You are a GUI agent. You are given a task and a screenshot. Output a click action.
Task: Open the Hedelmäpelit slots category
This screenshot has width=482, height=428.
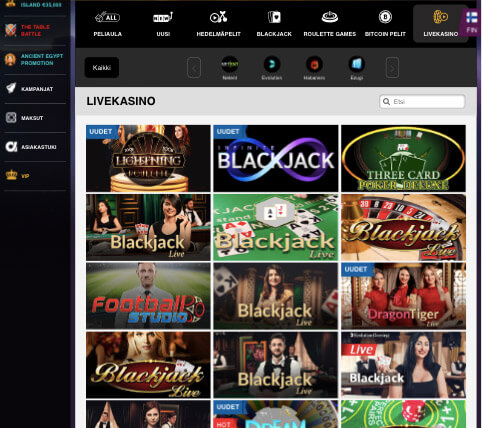[x=218, y=24]
